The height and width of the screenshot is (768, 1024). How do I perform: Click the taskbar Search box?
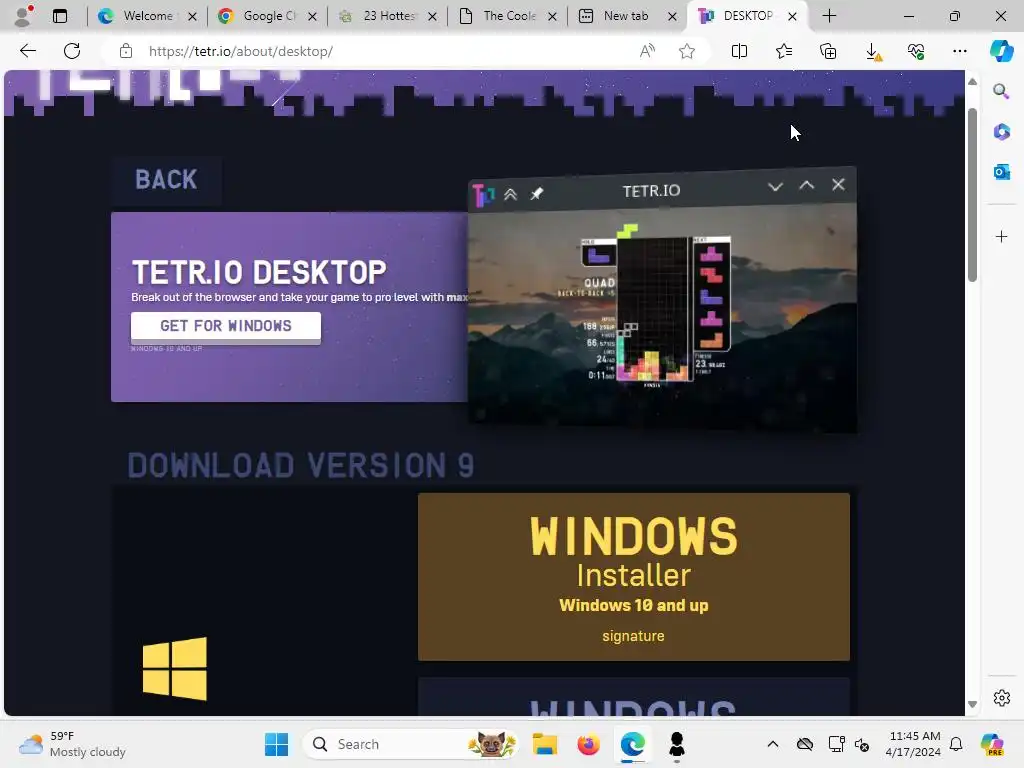[410, 744]
